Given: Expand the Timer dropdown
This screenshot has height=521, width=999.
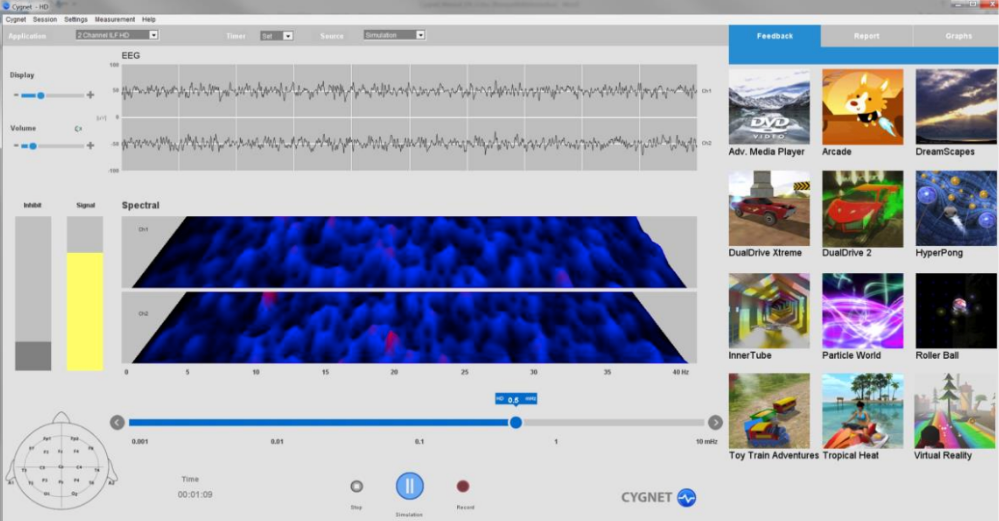Looking at the screenshot, I should [x=276, y=35].
